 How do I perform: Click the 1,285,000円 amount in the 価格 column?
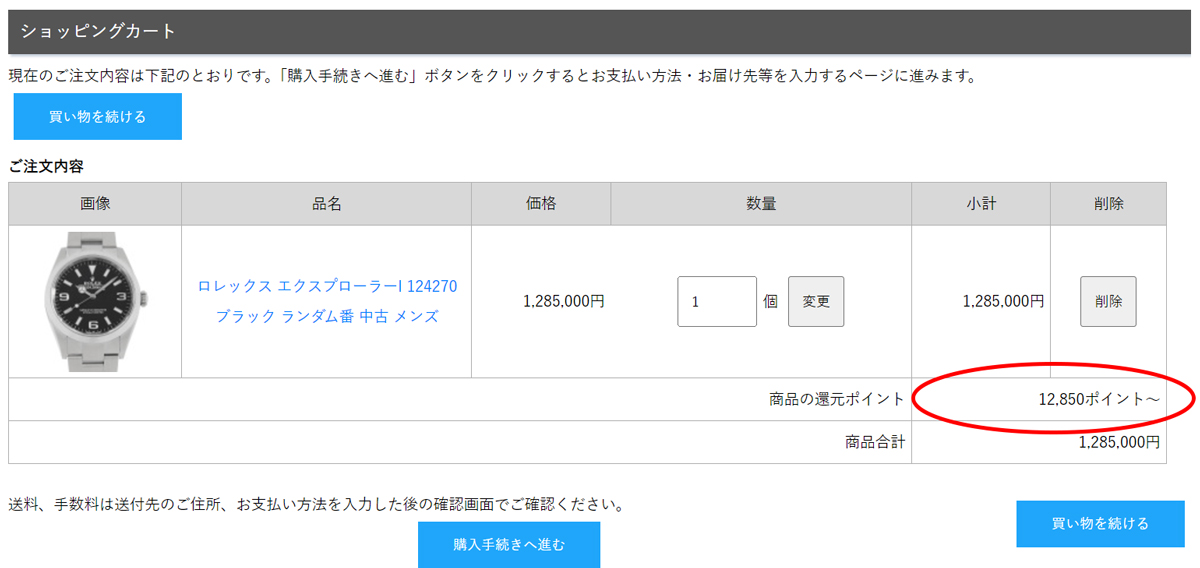pyautogui.click(x=563, y=301)
